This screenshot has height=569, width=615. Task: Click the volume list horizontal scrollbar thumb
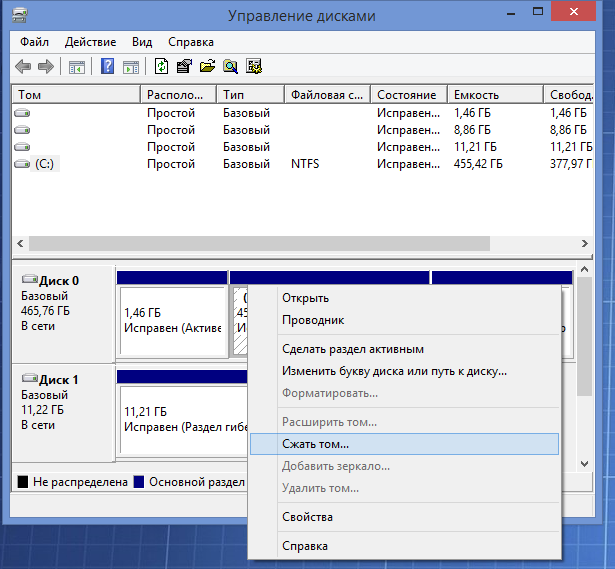pyautogui.click(x=259, y=244)
